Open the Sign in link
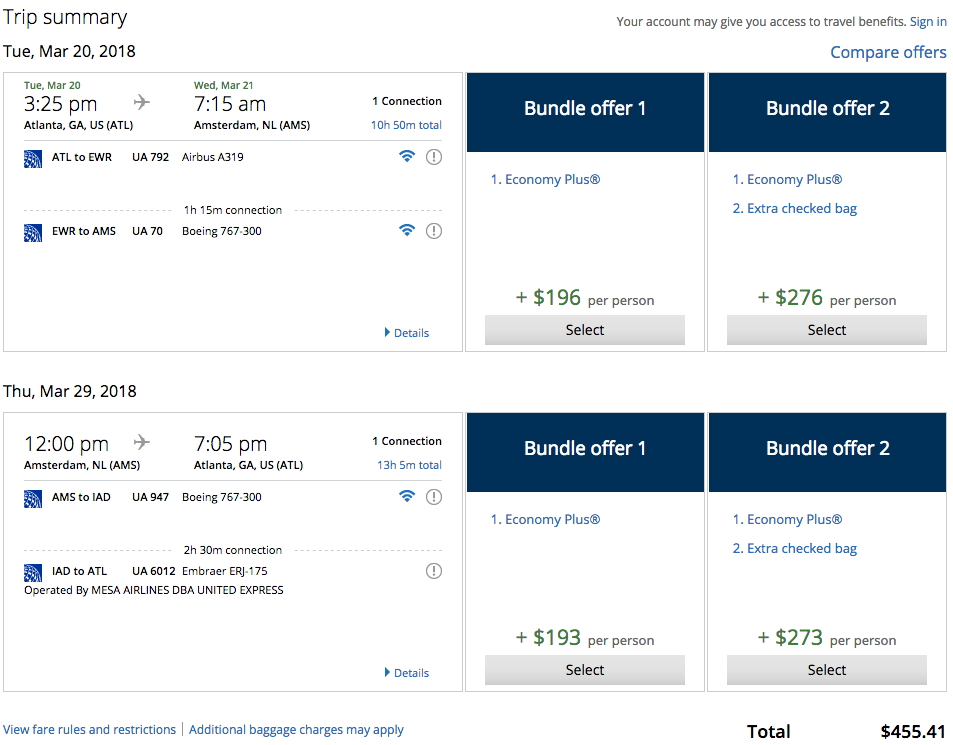The height and width of the screenshot is (745, 953). [928, 22]
